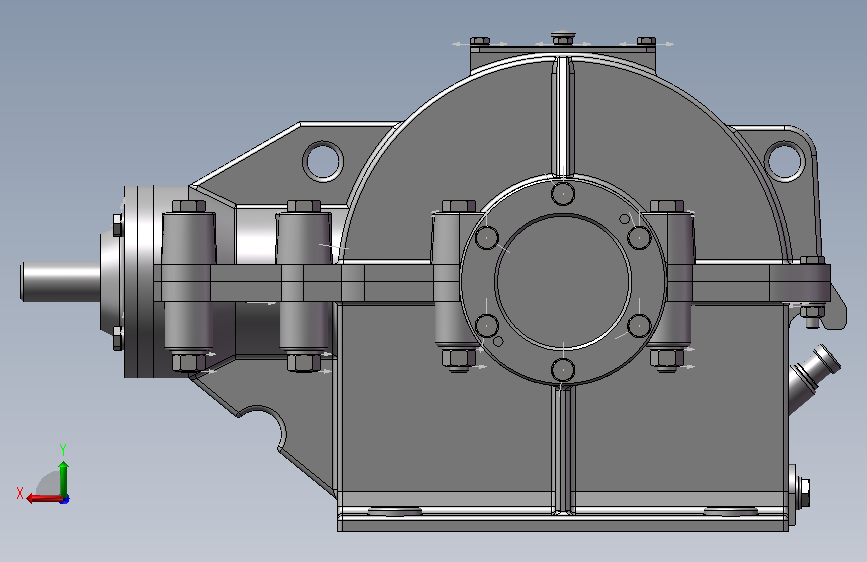This screenshot has width=867, height=562.
Task: Select the bottom bolt of round bearing cover
Action: (x=563, y=369)
